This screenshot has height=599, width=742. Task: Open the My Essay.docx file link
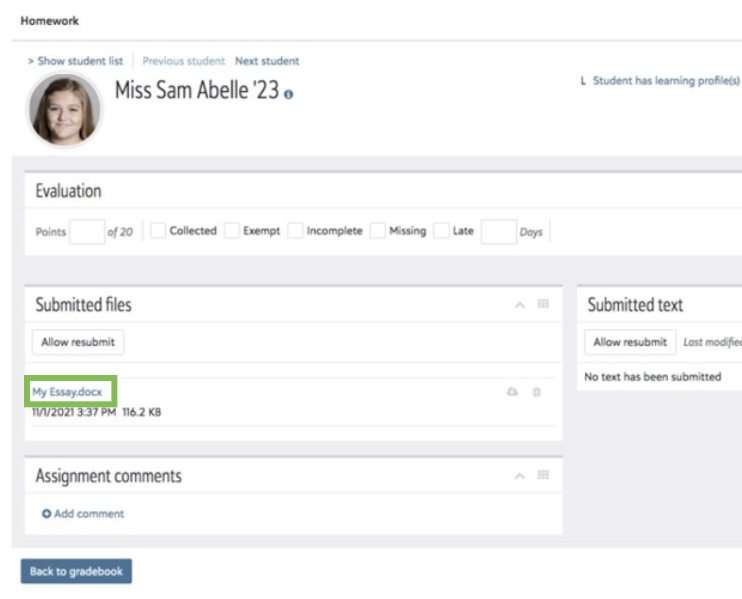(x=67, y=392)
